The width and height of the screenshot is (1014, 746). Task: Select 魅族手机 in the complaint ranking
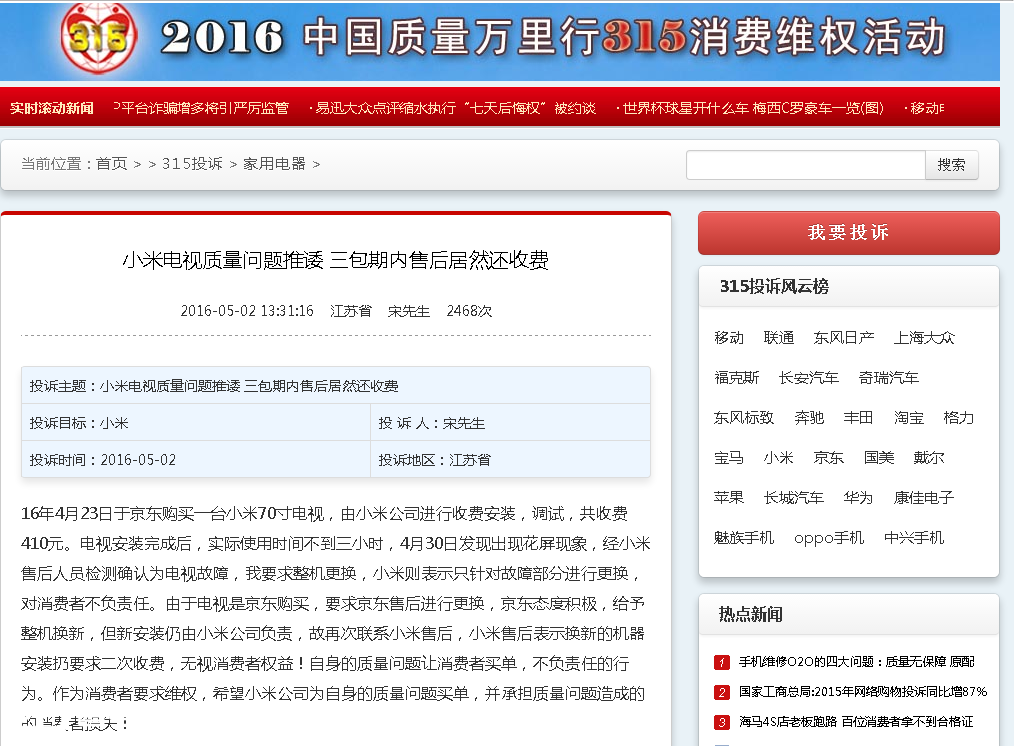(x=744, y=538)
